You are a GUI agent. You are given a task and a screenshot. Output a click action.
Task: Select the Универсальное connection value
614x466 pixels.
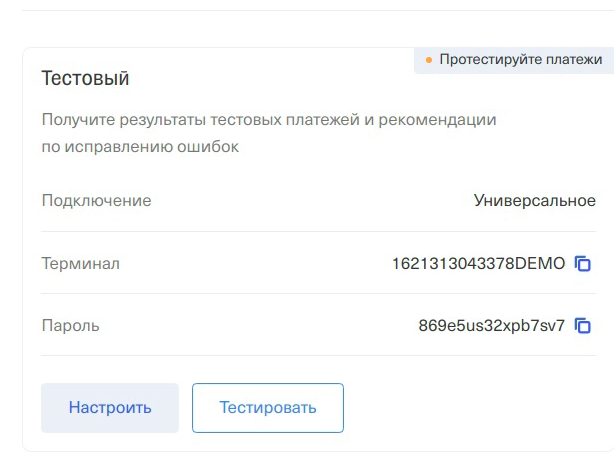[535, 200]
